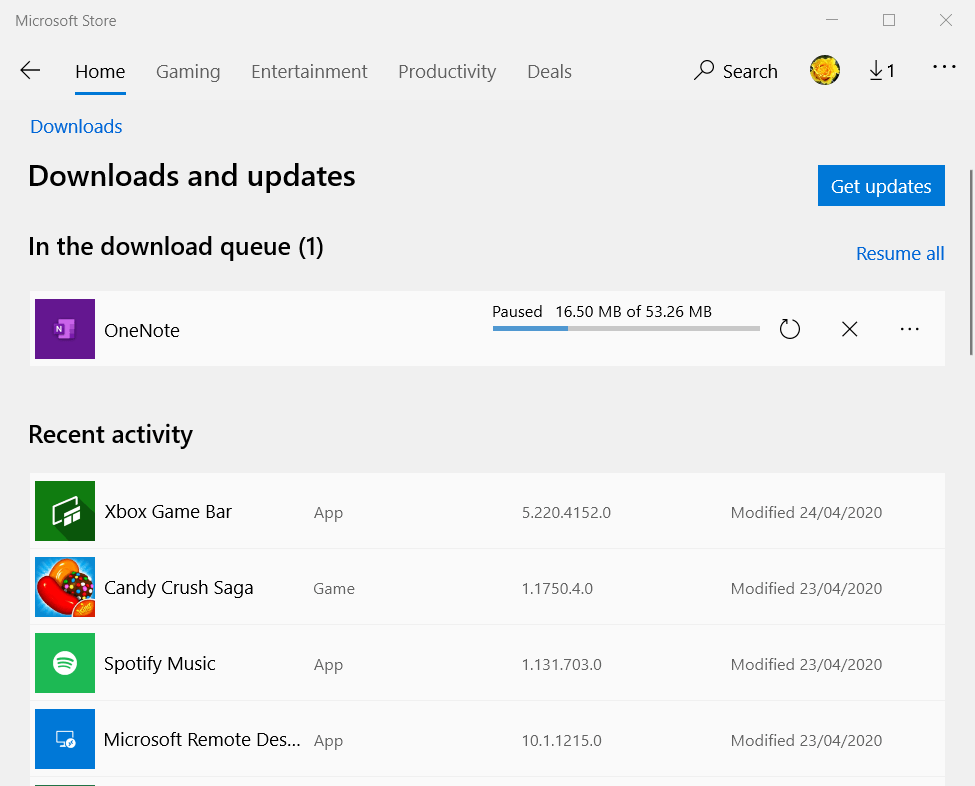
Task: Click the Candy Crush Saga icon
Action: (65, 587)
